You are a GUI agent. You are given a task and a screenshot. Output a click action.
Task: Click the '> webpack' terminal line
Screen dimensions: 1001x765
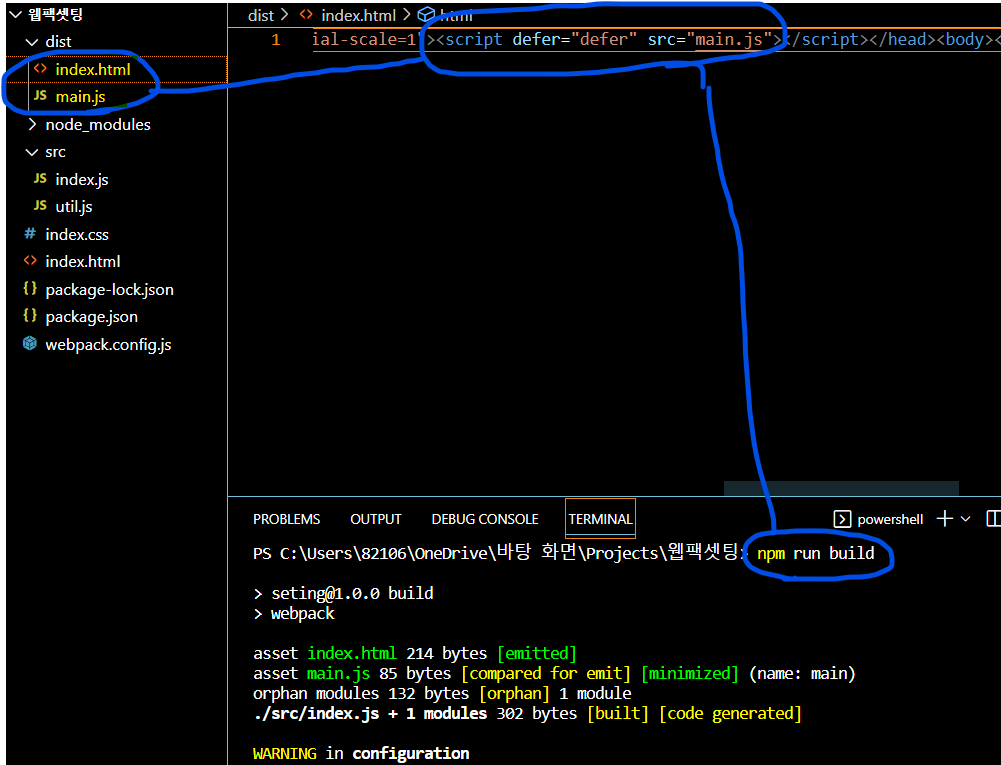pyautogui.click(x=294, y=614)
